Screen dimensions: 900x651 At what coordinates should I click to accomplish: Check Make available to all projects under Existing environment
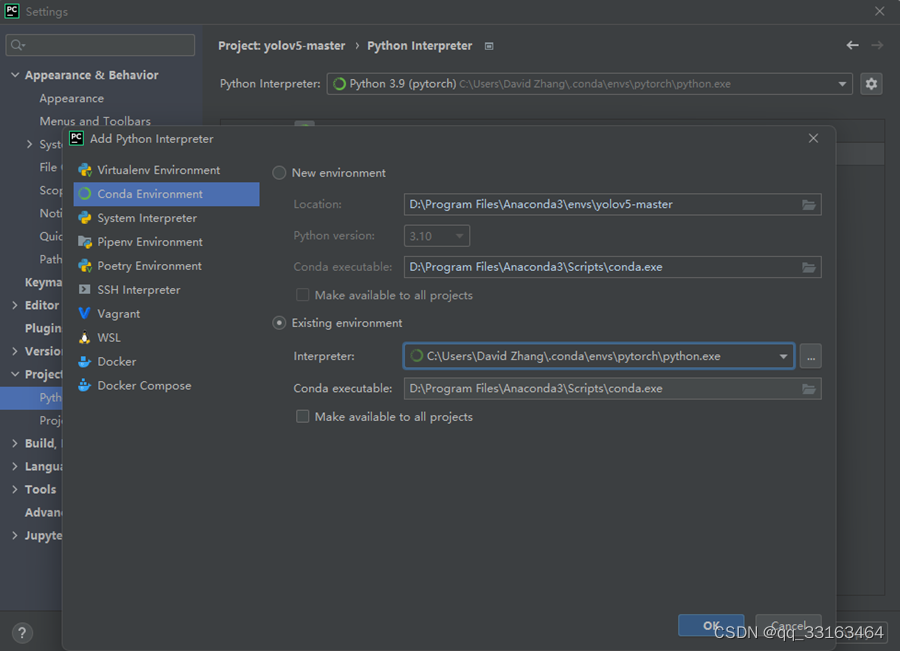tap(302, 416)
